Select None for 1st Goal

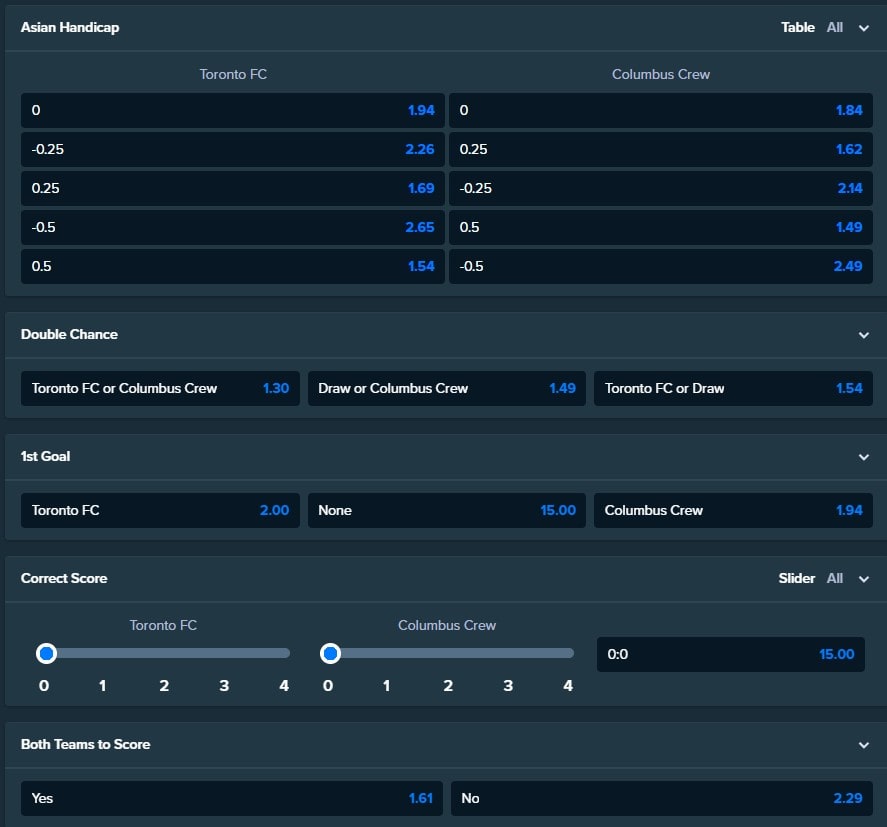[446, 510]
